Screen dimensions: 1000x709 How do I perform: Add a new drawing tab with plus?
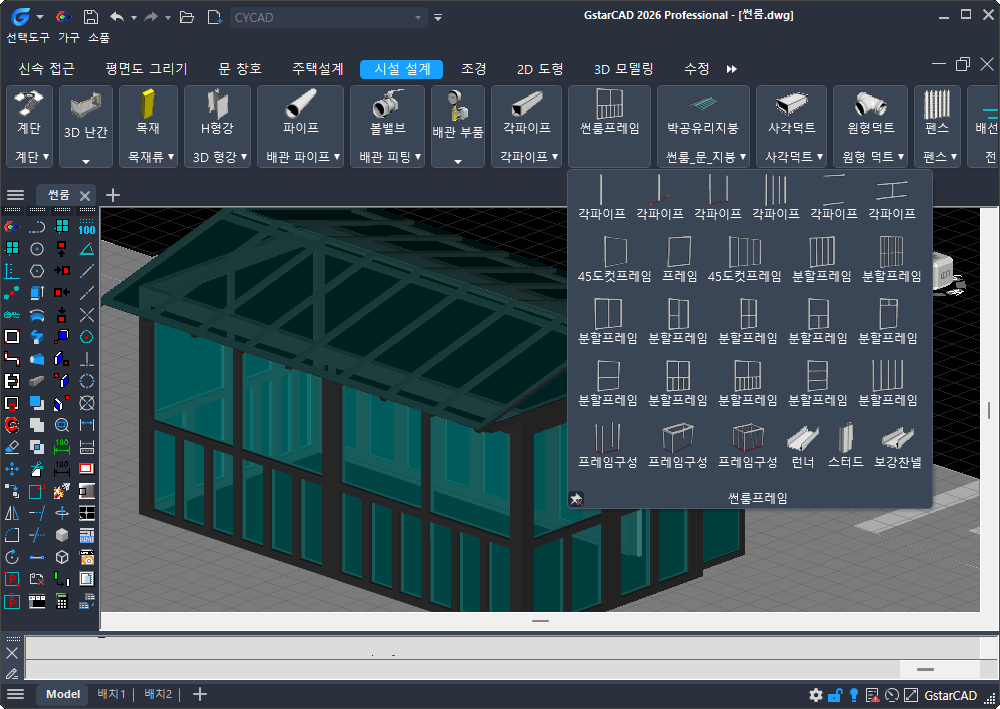[x=113, y=195]
